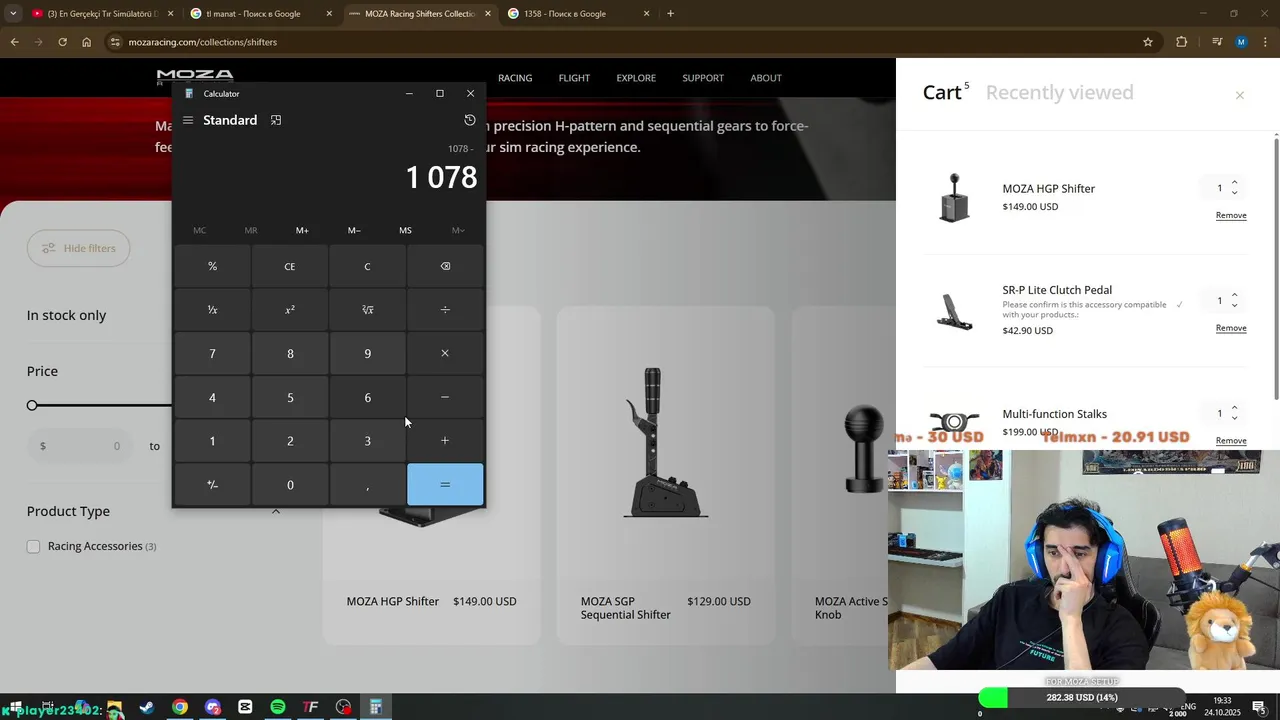Open the ABOUT menu on MOZA site

click(x=766, y=78)
